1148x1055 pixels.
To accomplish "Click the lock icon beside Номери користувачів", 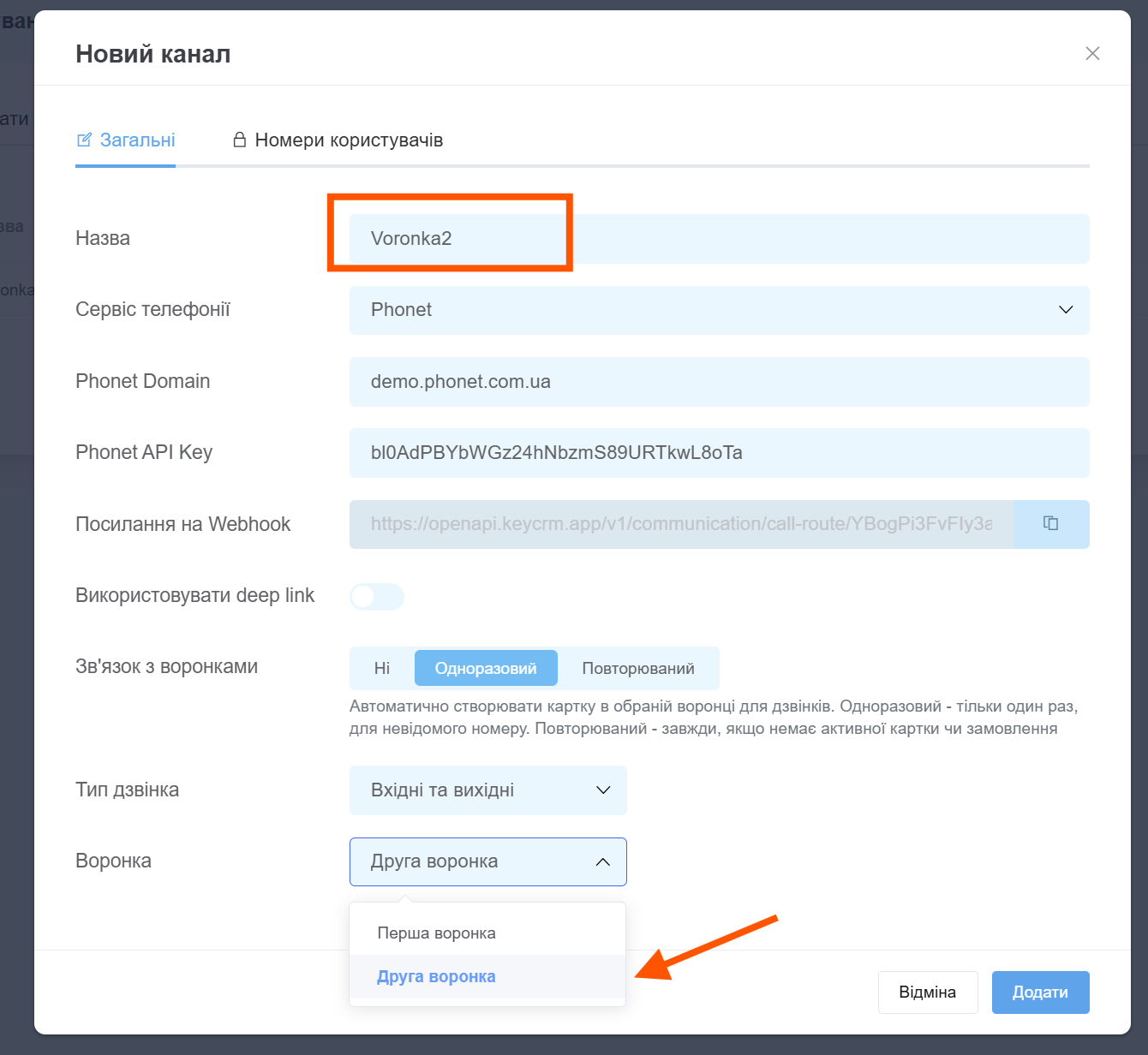I will coord(240,140).
